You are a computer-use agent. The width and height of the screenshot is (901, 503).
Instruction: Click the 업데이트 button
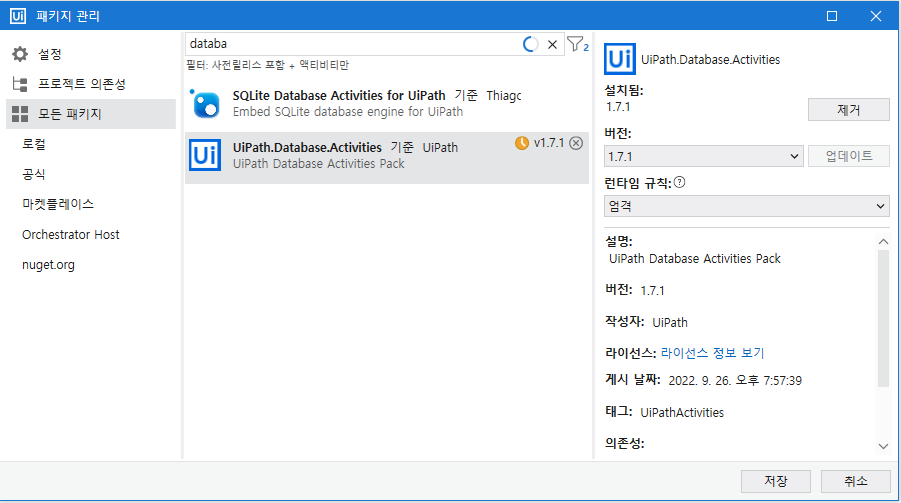point(849,156)
